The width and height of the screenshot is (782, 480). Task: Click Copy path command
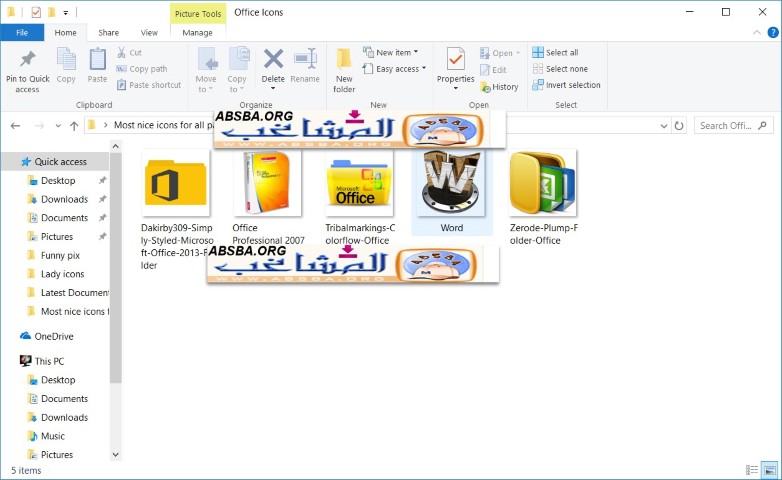(142, 69)
